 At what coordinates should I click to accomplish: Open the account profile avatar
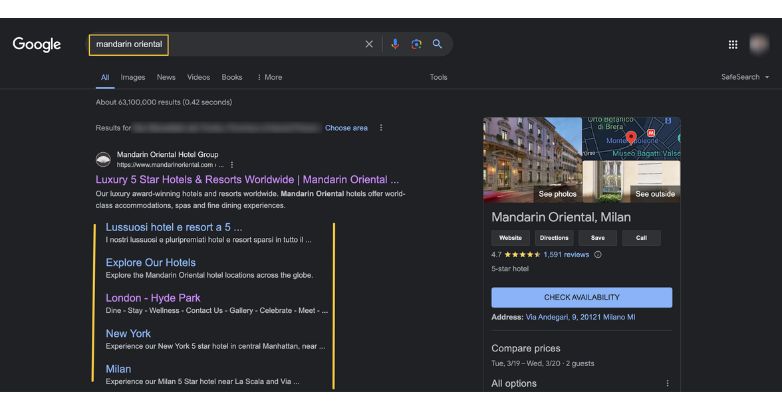pos(759,44)
